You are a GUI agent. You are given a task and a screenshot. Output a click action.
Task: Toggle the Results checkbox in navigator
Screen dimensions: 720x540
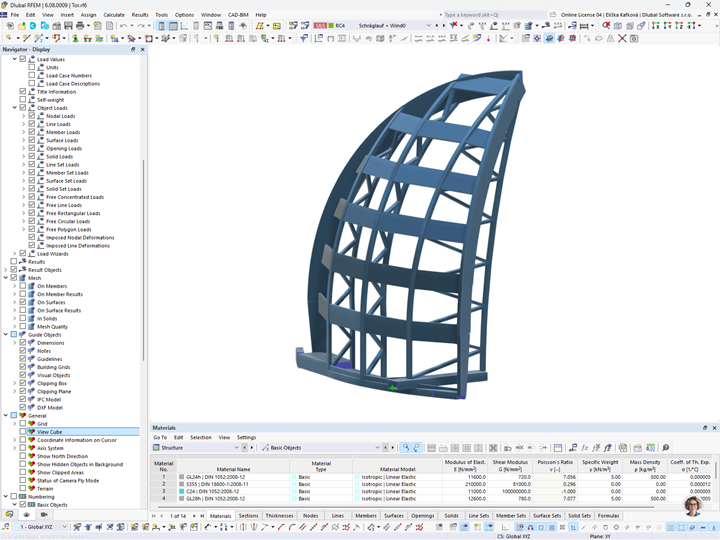coord(14,262)
